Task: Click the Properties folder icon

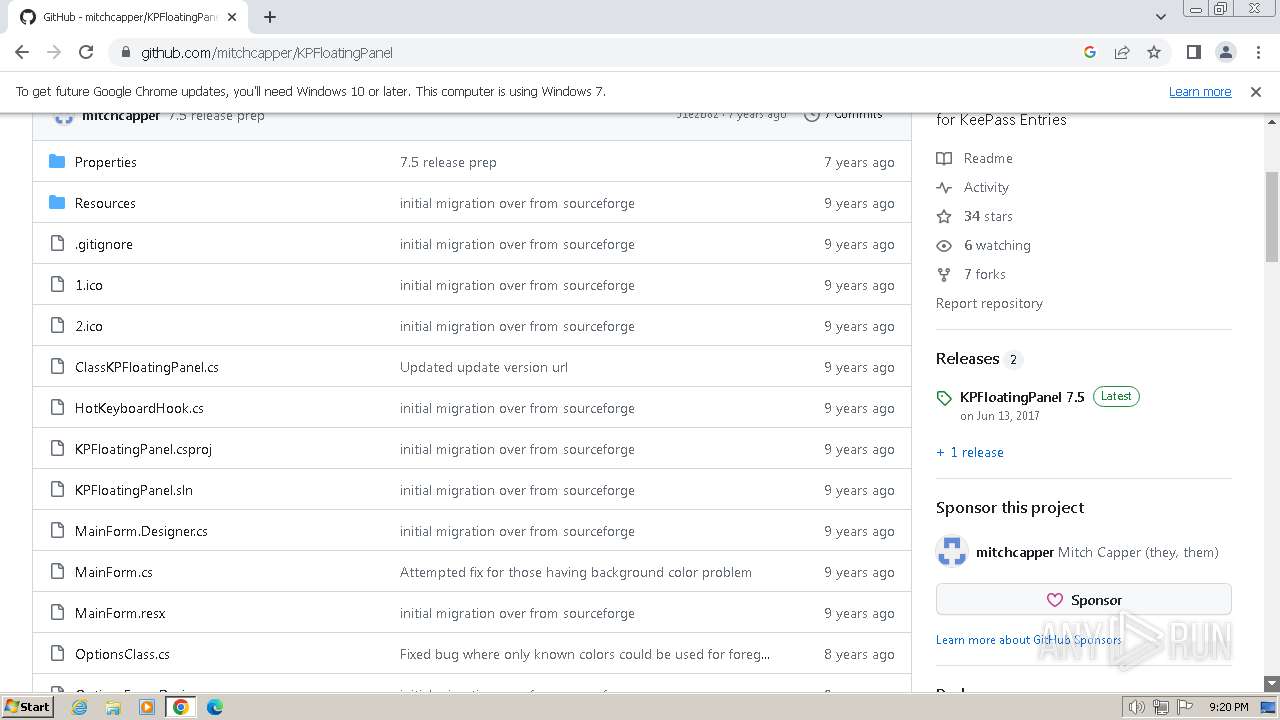Action: click(x=57, y=162)
